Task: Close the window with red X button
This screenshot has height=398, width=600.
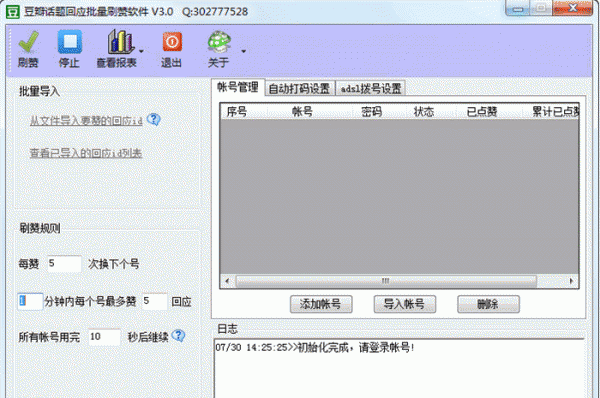Action: pyautogui.click(x=573, y=8)
